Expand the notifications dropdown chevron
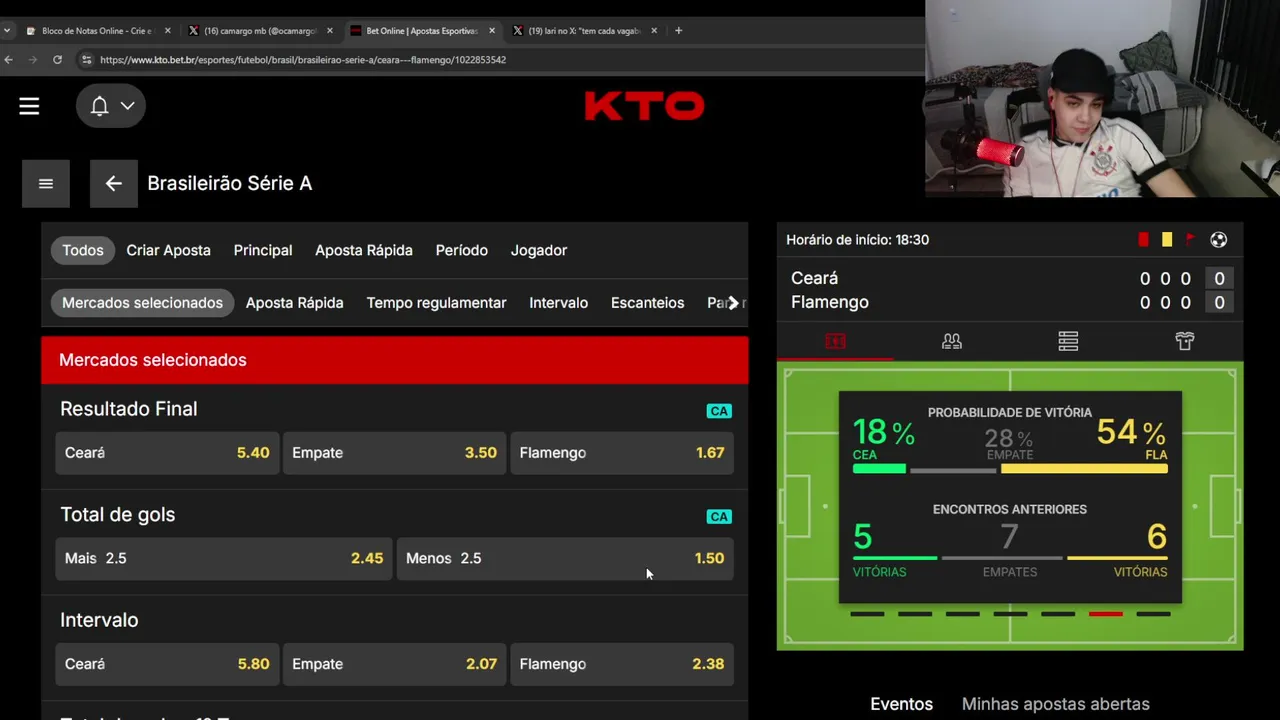The image size is (1280, 720). [x=127, y=106]
